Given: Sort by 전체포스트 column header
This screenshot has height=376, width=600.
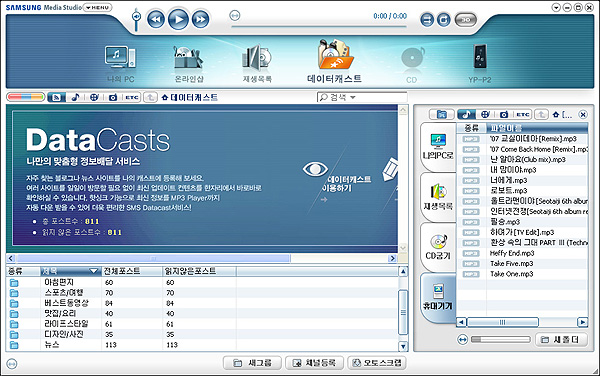Looking at the screenshot, I should coord(132,271).
